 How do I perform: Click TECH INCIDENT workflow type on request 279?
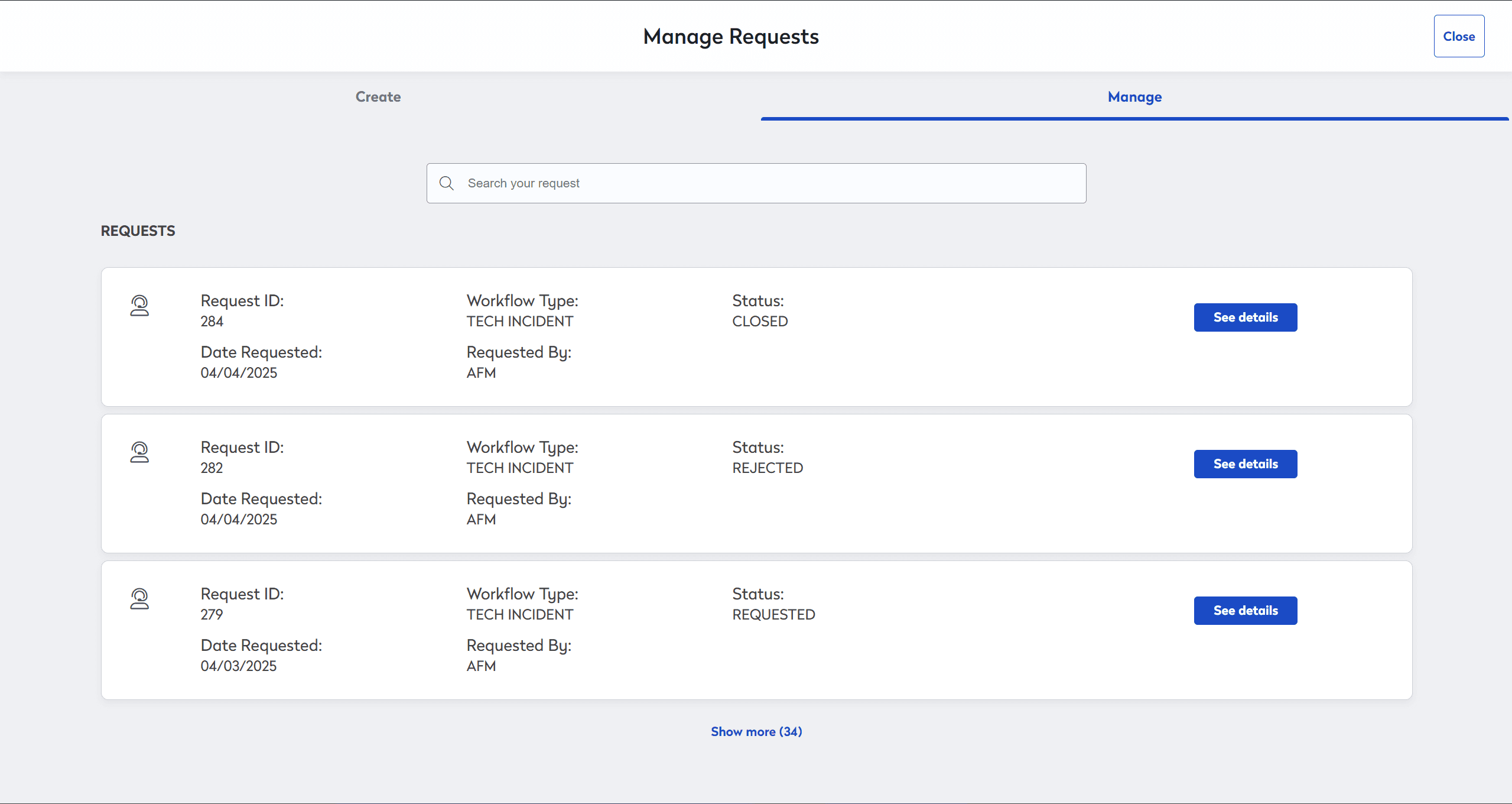coord(520,614)
